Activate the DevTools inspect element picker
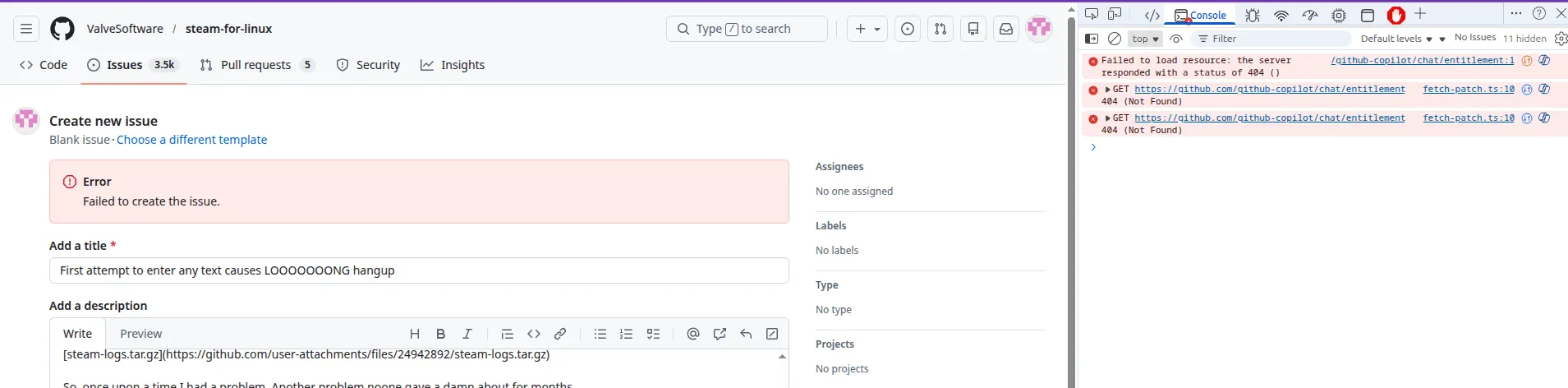The width and height of the screenshot is (1568, 388). click(x=1092, y=14)
